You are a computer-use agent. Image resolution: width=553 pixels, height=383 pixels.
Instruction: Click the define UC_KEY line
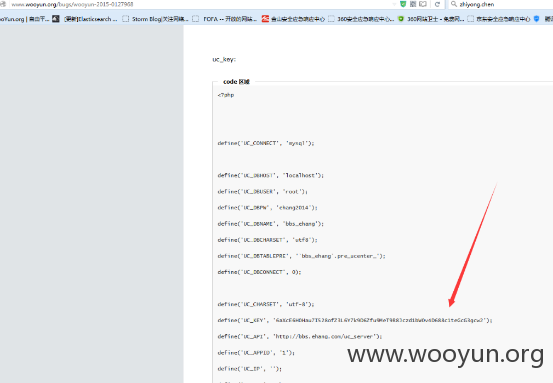coord(355,321)
